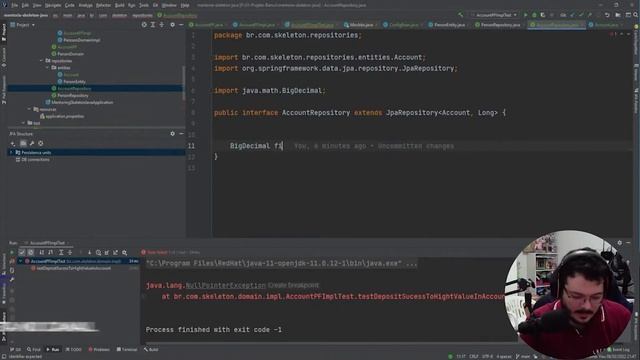Click the Project tool window stripe button
The height and width of the screenshot is (360, 640).
4,33
